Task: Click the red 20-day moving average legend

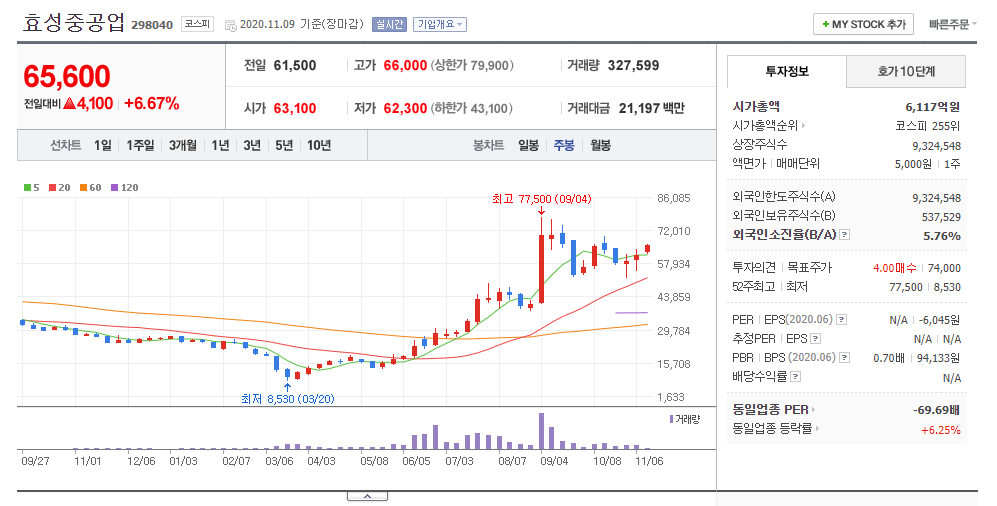Action: (x=59, y=188)
